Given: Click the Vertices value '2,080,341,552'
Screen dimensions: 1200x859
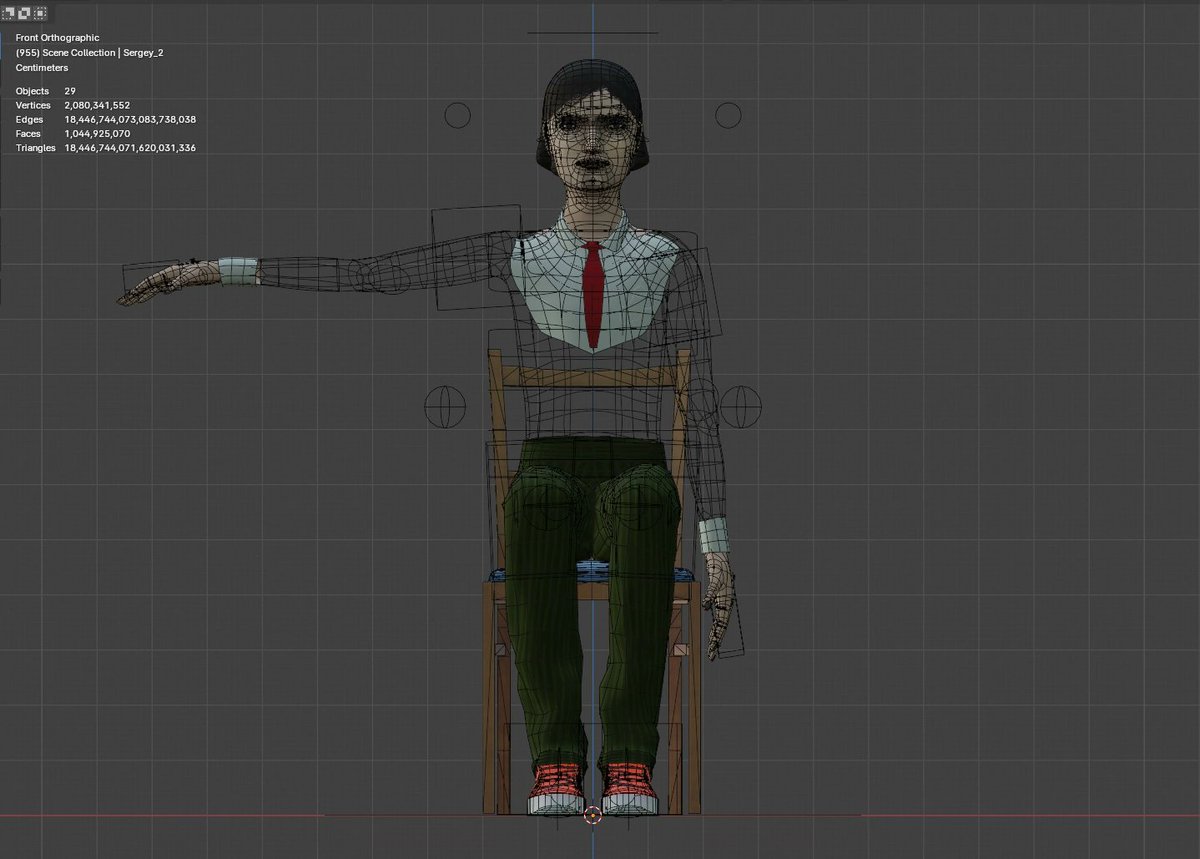Looking at the screenshot, I should 97,105.
